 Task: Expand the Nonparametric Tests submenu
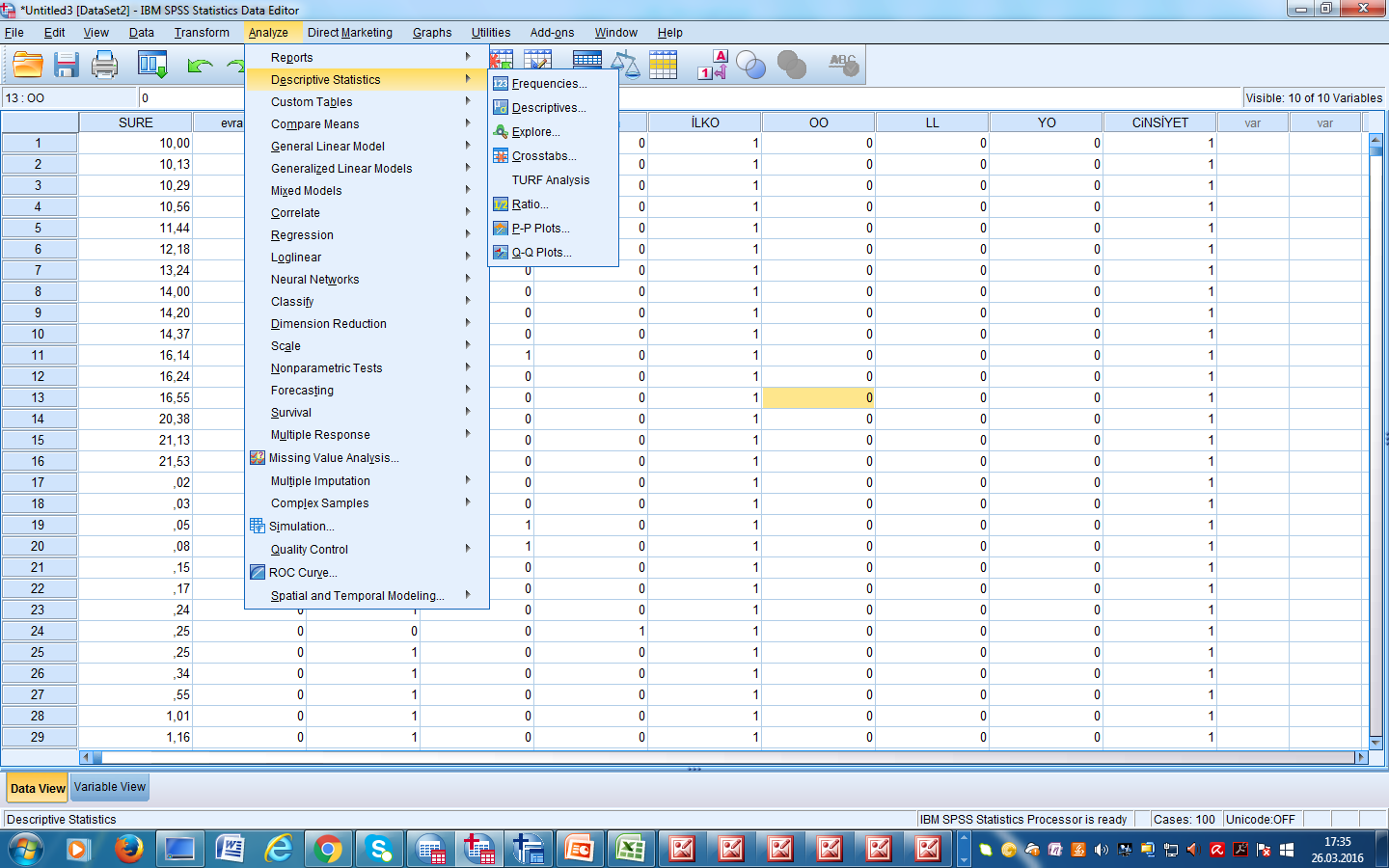pos(367,368)
